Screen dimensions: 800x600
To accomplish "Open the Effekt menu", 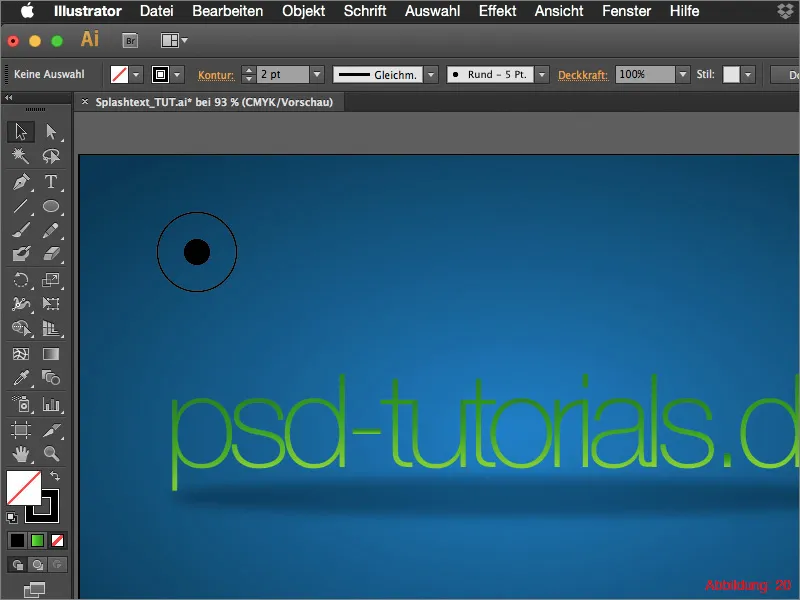I will point(497,11).
